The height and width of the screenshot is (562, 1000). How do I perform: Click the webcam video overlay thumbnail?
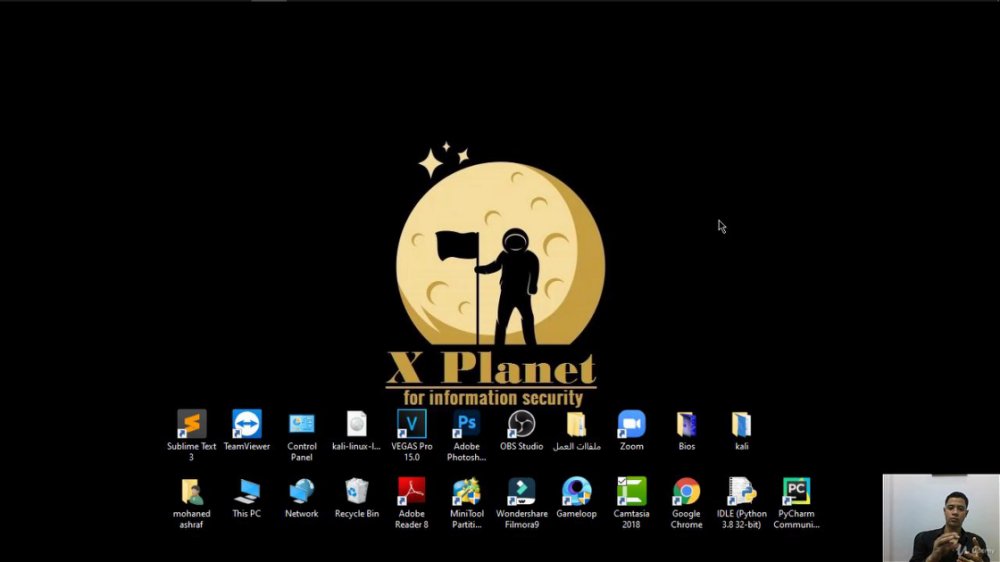pyautogui.click(x=941, y=518)
